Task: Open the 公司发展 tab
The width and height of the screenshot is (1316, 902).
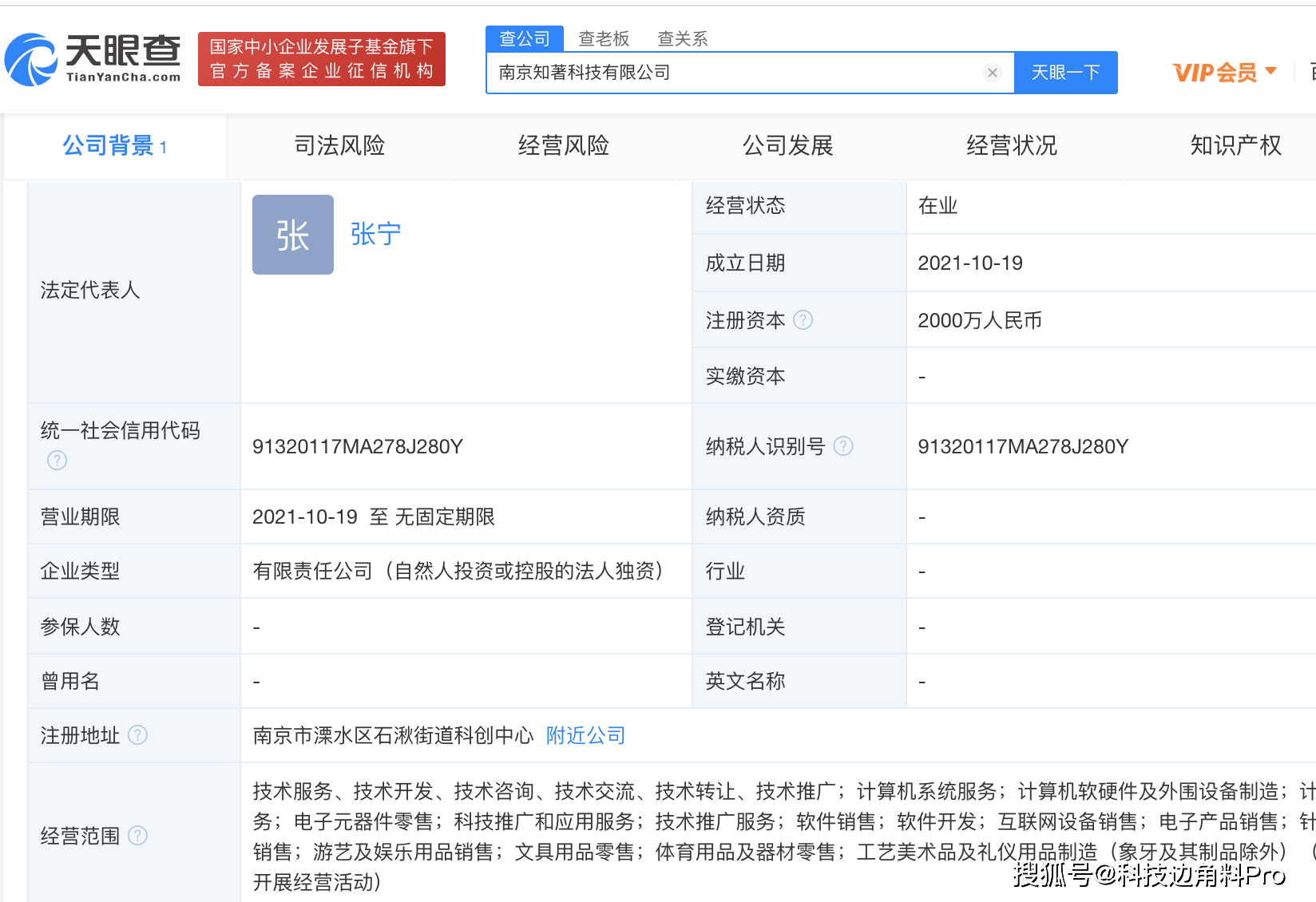Action: (x=788, y=146)
